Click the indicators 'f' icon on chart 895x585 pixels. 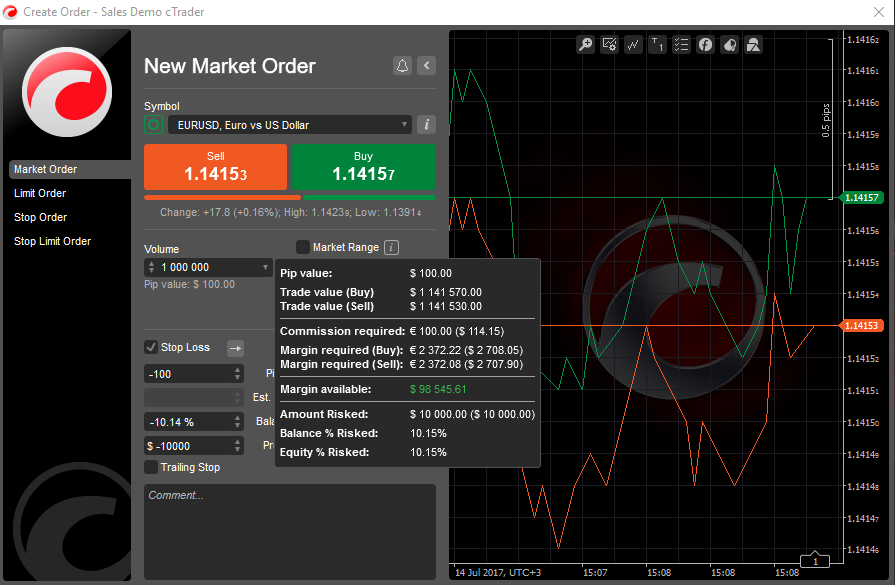(705, 45)
